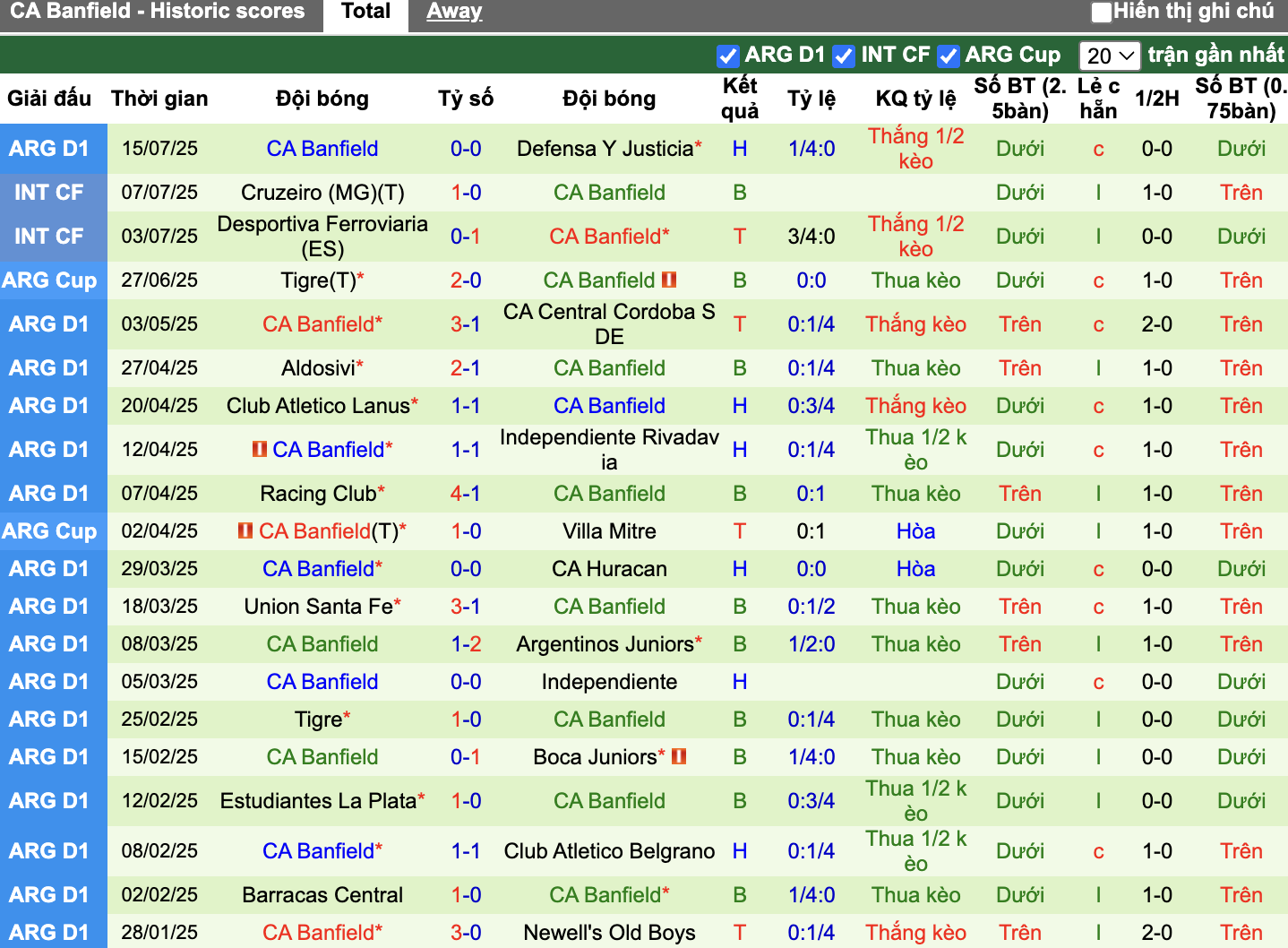Open Villa Mitre team link
1288x948 pixels.
[x=609, y=531]
